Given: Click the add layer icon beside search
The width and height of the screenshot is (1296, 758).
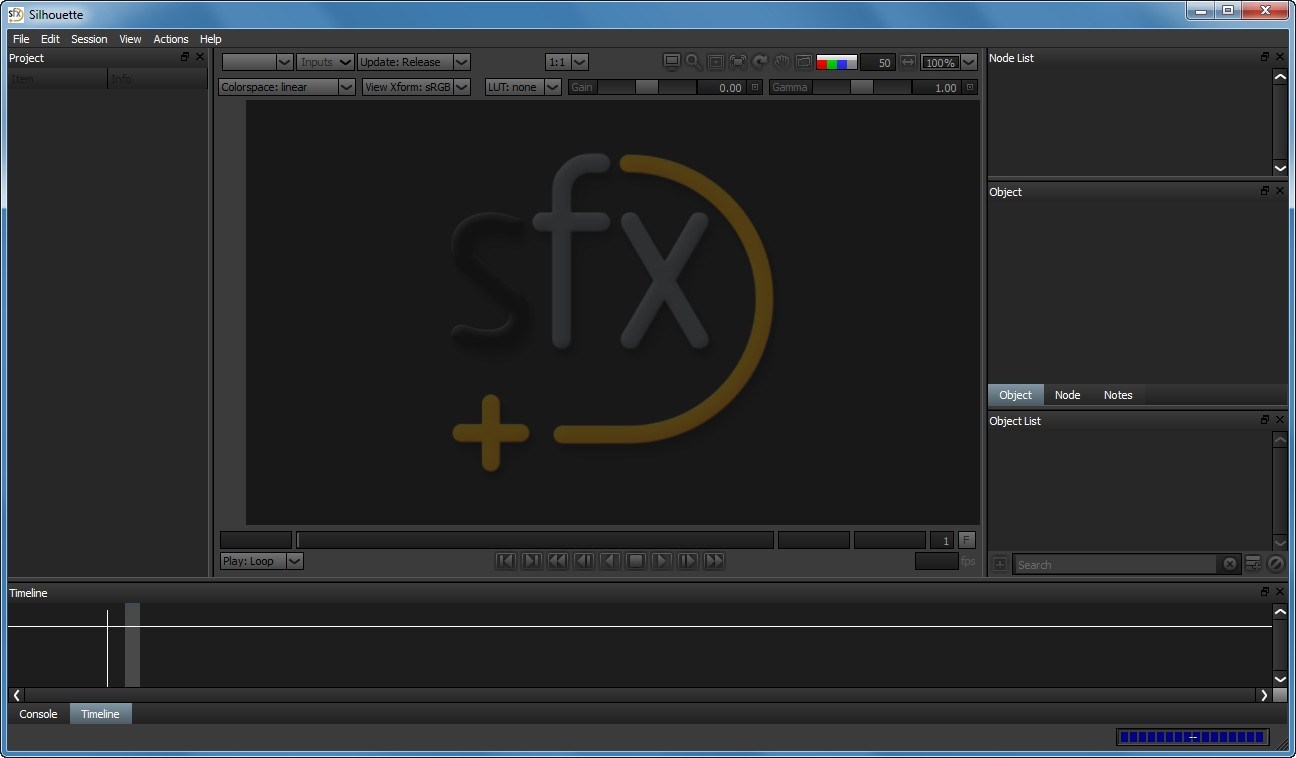Looking at the screenshot, I should (1253, 564).
